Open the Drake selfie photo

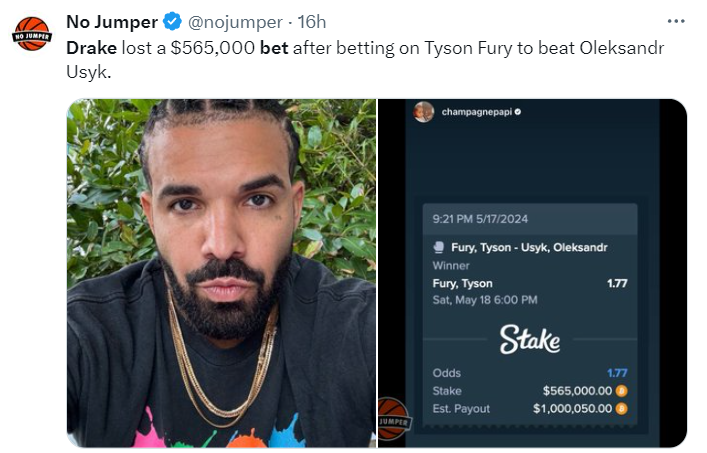click(x=221, y=272)
